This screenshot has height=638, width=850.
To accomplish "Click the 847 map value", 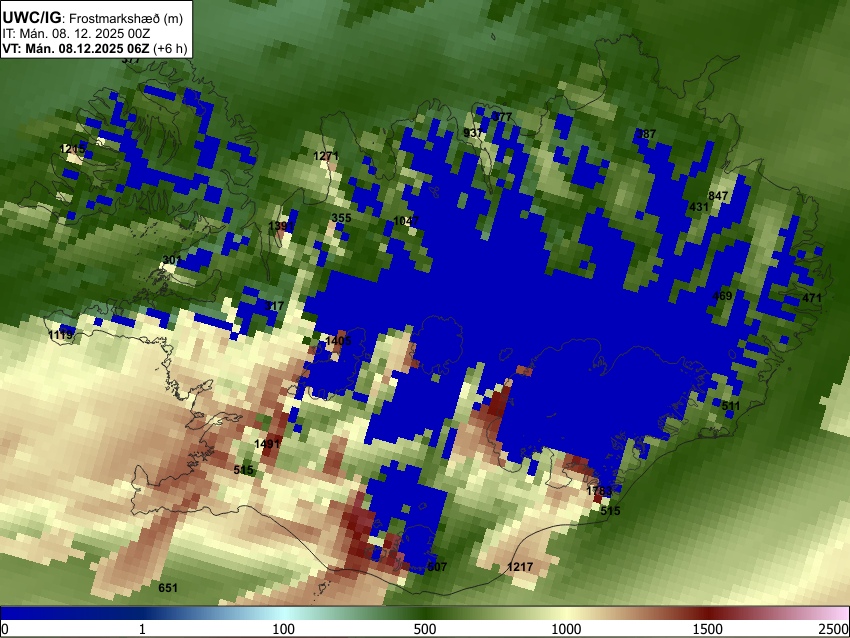I will point(718,196).
